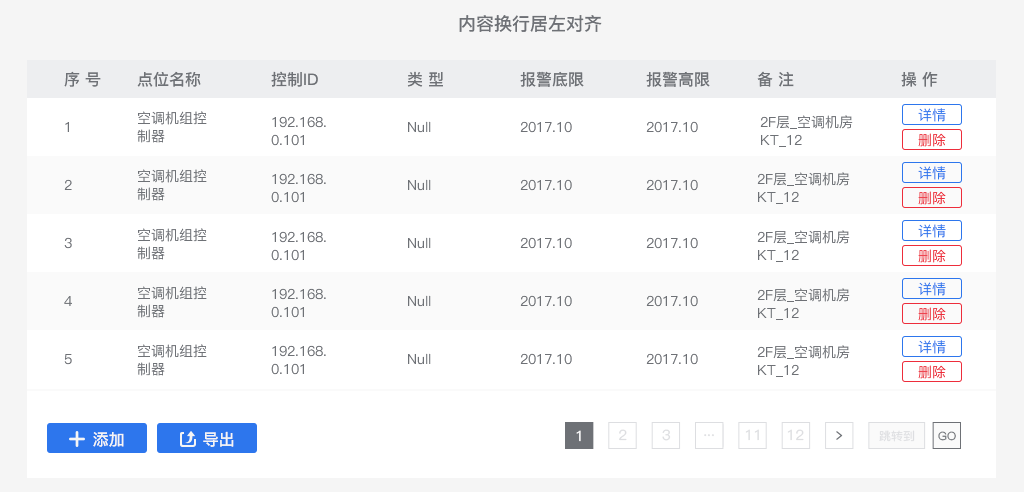Delete row 5 with 删除

pos(932,372)
